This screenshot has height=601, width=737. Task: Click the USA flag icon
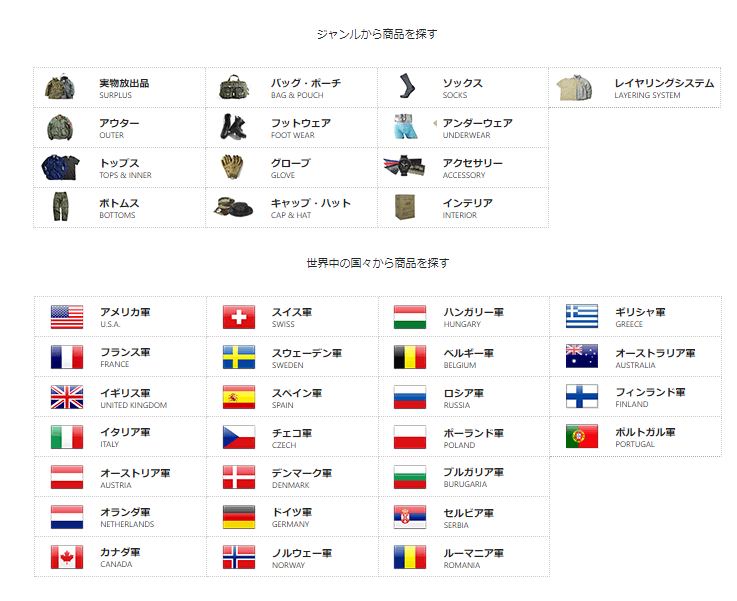[67, 317]
